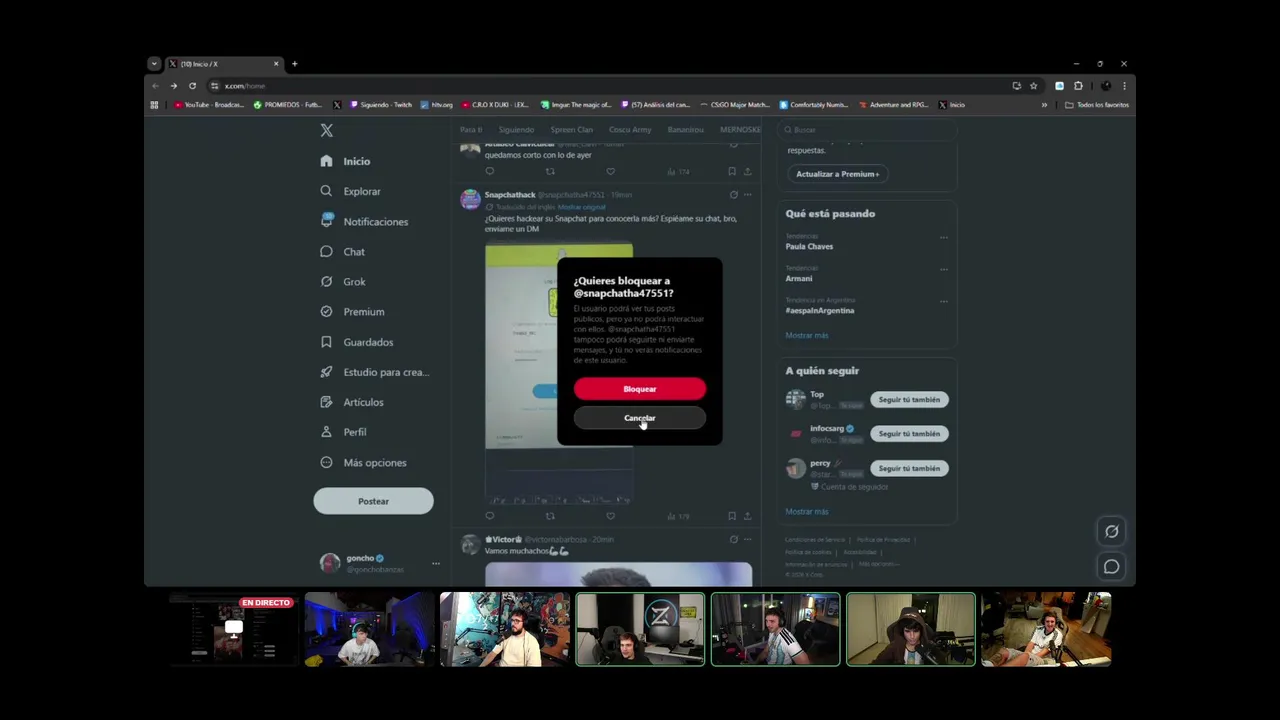Image resolution: width=1280 pixels, height=720 pixels.
Task: Confirm with the red Bloquear button
Action: click(640, 389)
